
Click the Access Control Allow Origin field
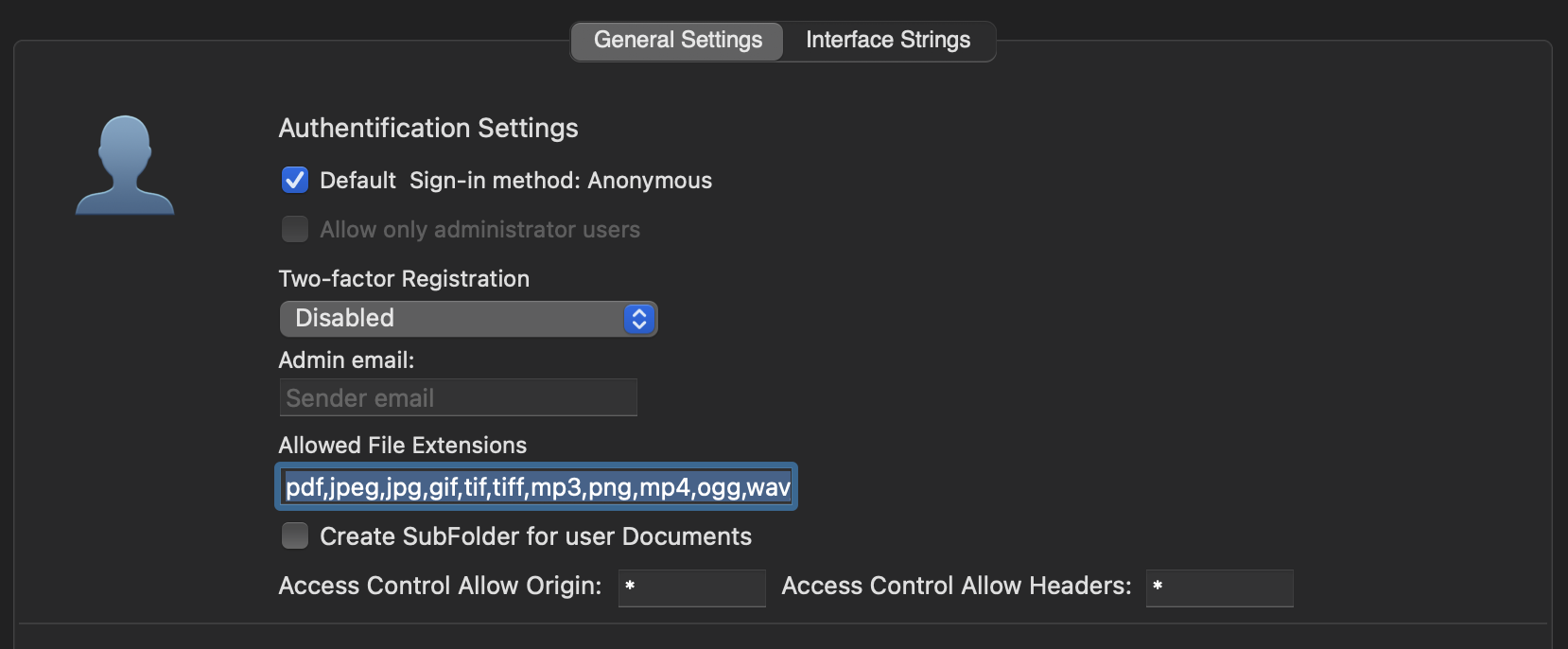[x=691, y=588]
